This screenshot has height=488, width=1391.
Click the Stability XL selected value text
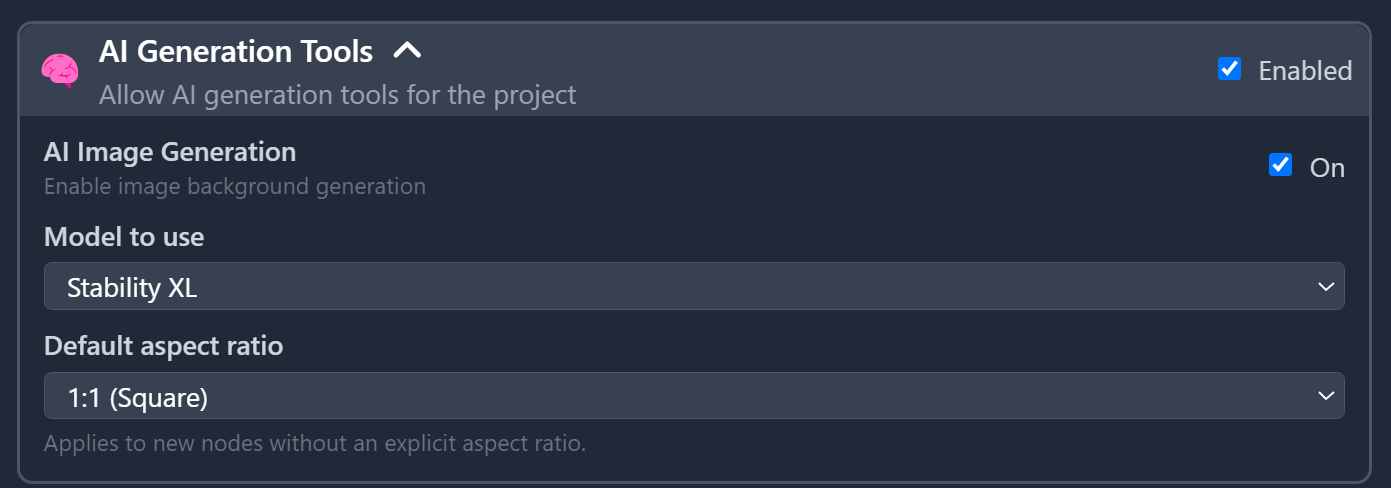pyautogui.click(x=132, y=288)
